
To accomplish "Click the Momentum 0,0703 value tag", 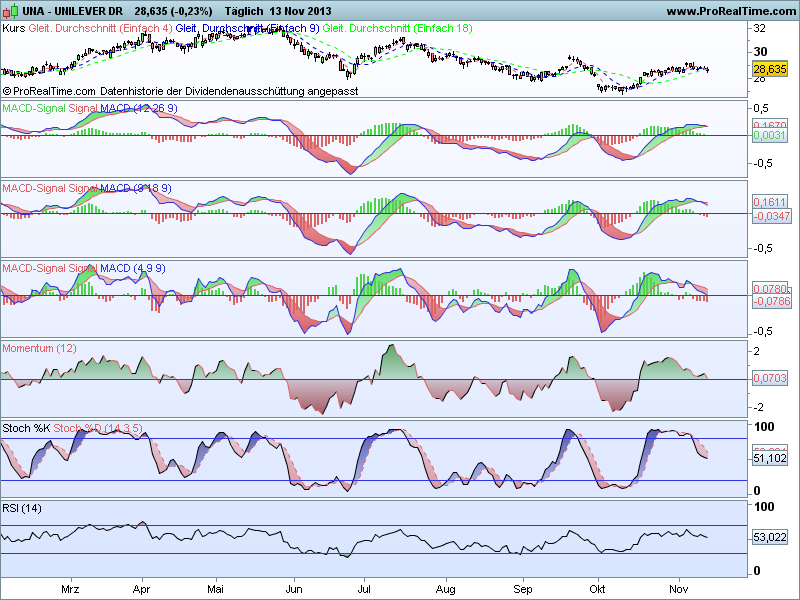I will [x=769, y=378].
